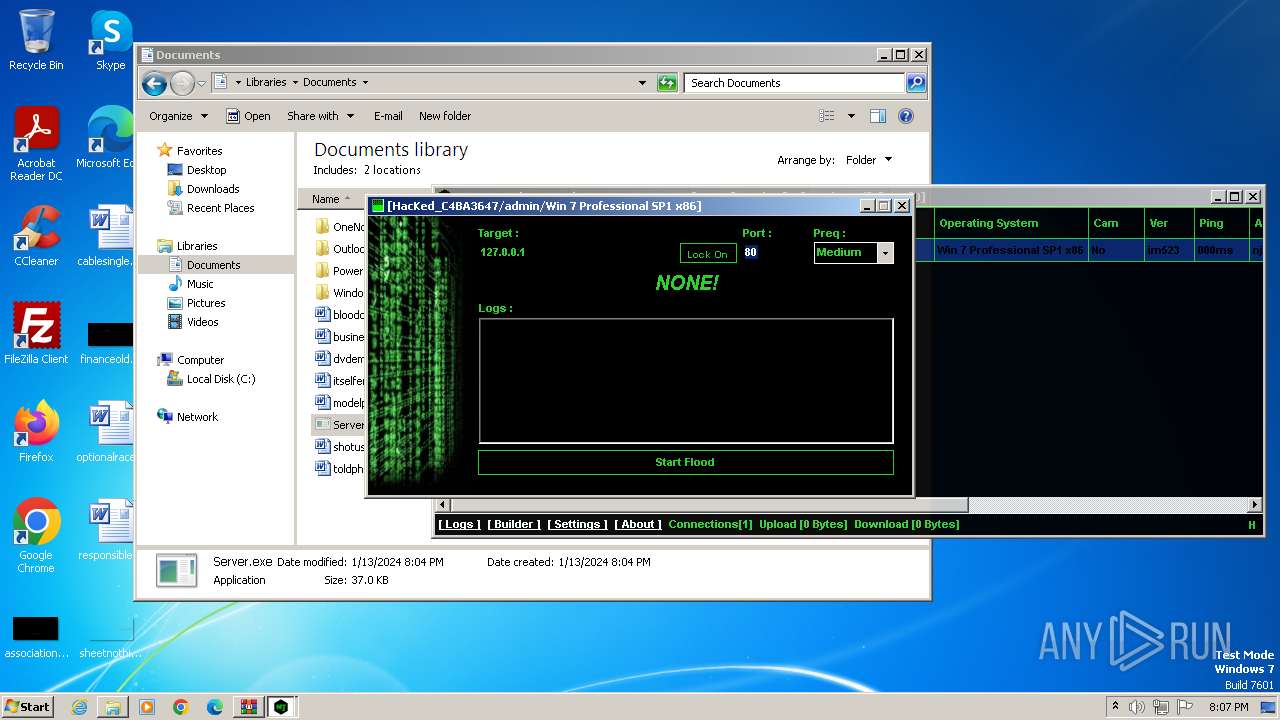Click the refresh button beside address bar
Viewport: 1280px width, 720px height.
(x=667, y=83)
